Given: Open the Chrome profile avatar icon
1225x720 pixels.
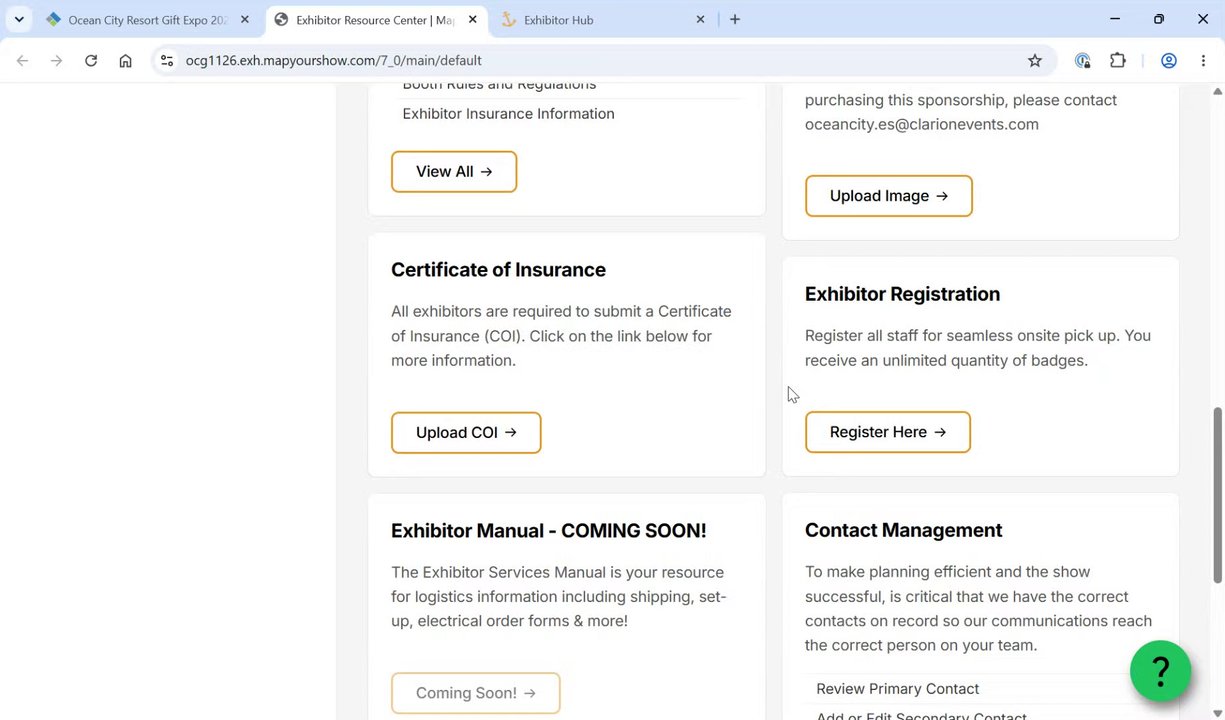Looking at the screenshot, I should click(x=1168, y=61).
